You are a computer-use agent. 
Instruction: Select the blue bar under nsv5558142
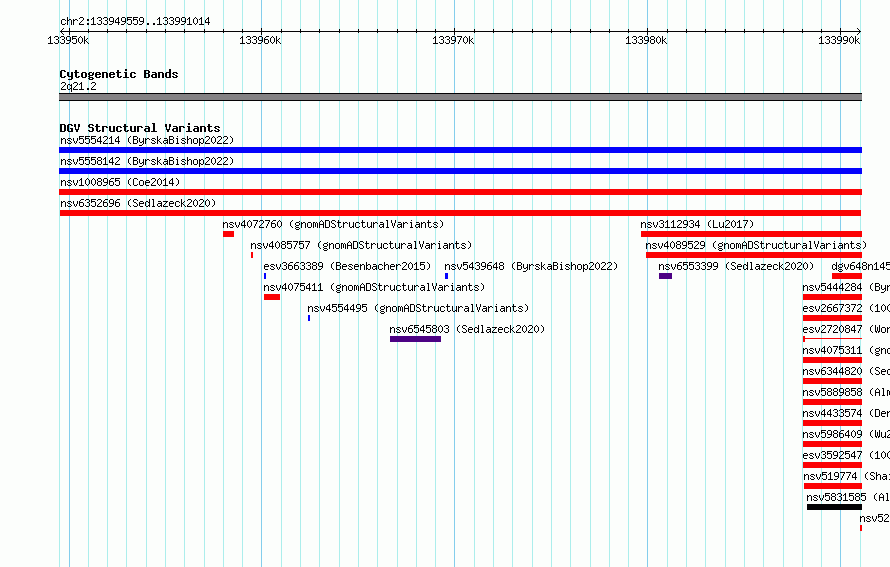460,171
